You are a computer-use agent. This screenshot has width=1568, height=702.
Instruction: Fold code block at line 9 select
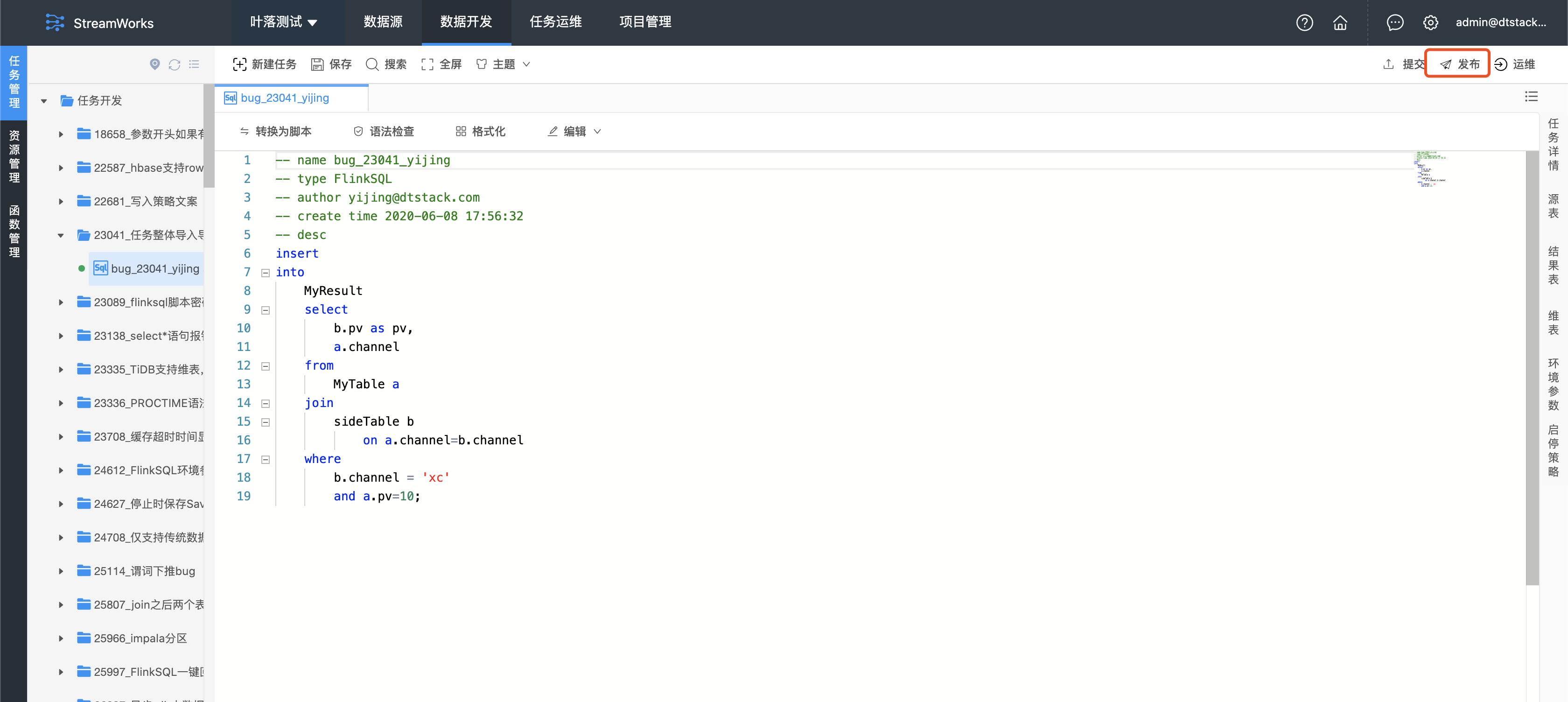point(266,310)
